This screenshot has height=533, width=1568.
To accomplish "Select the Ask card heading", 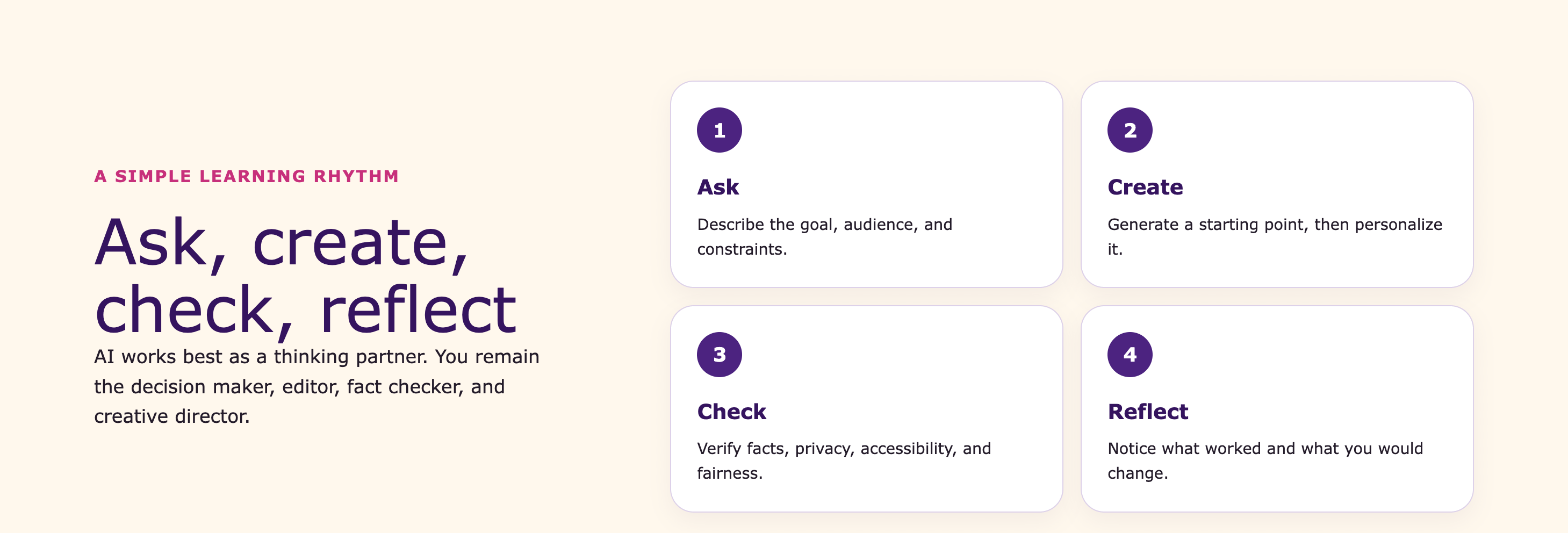I will (718, 188).
